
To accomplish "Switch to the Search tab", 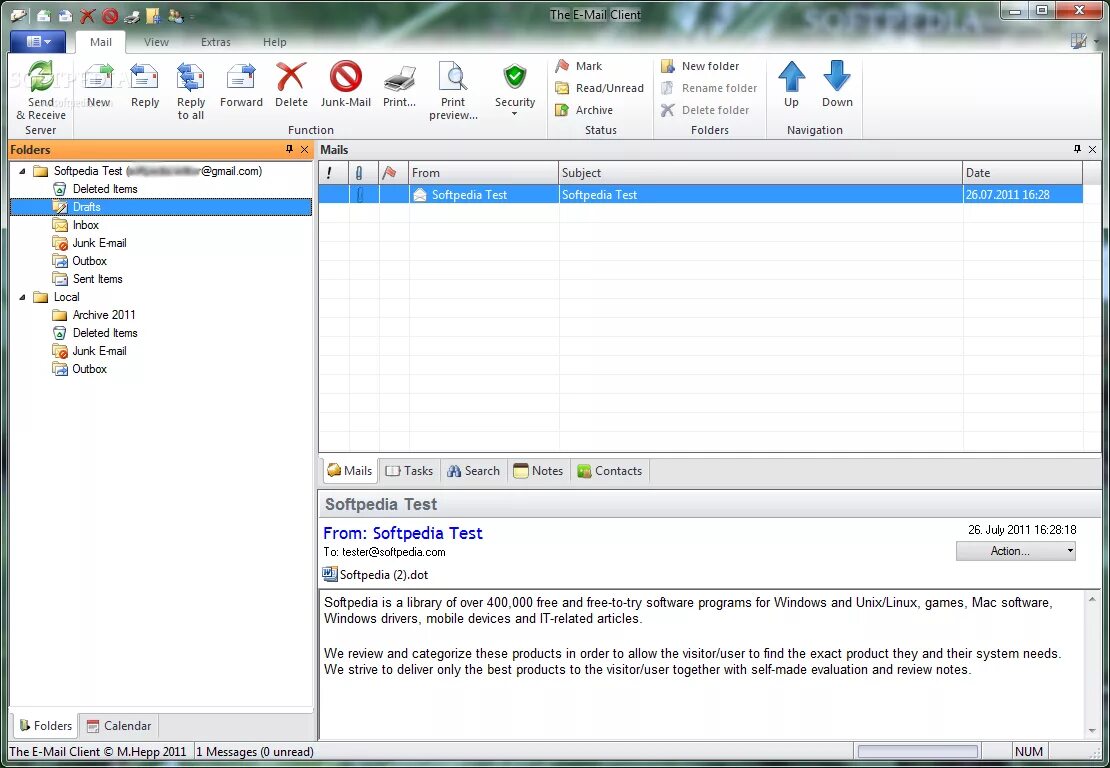I will point(473,471).
